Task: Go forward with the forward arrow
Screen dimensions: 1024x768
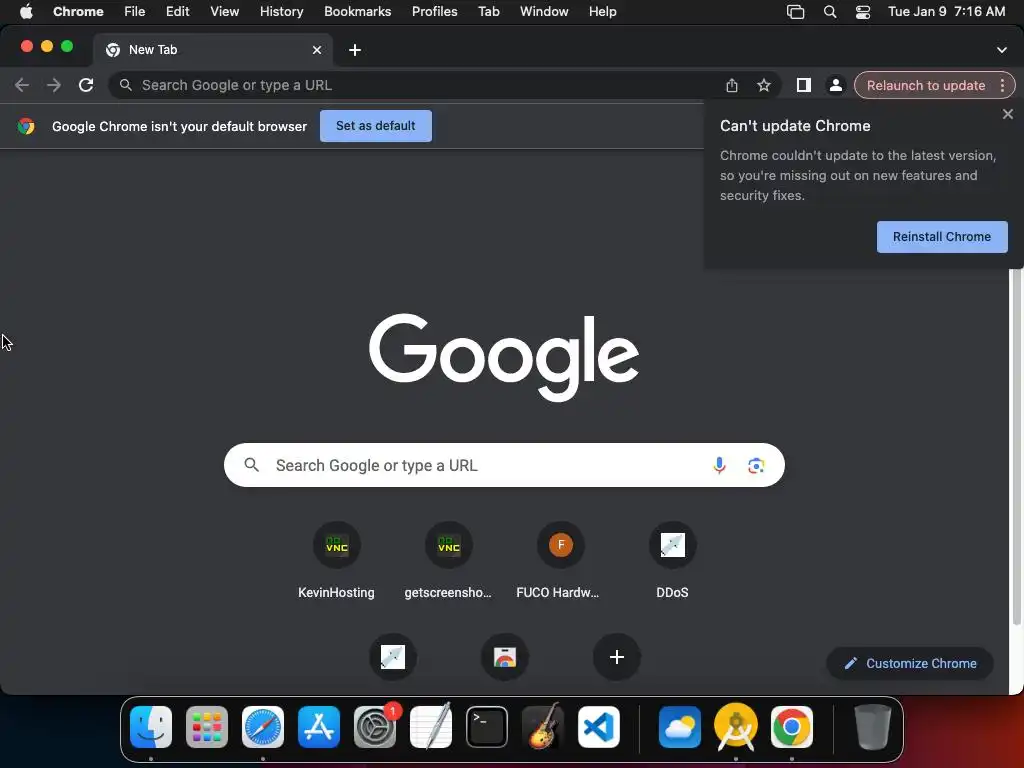Action: 54,85
